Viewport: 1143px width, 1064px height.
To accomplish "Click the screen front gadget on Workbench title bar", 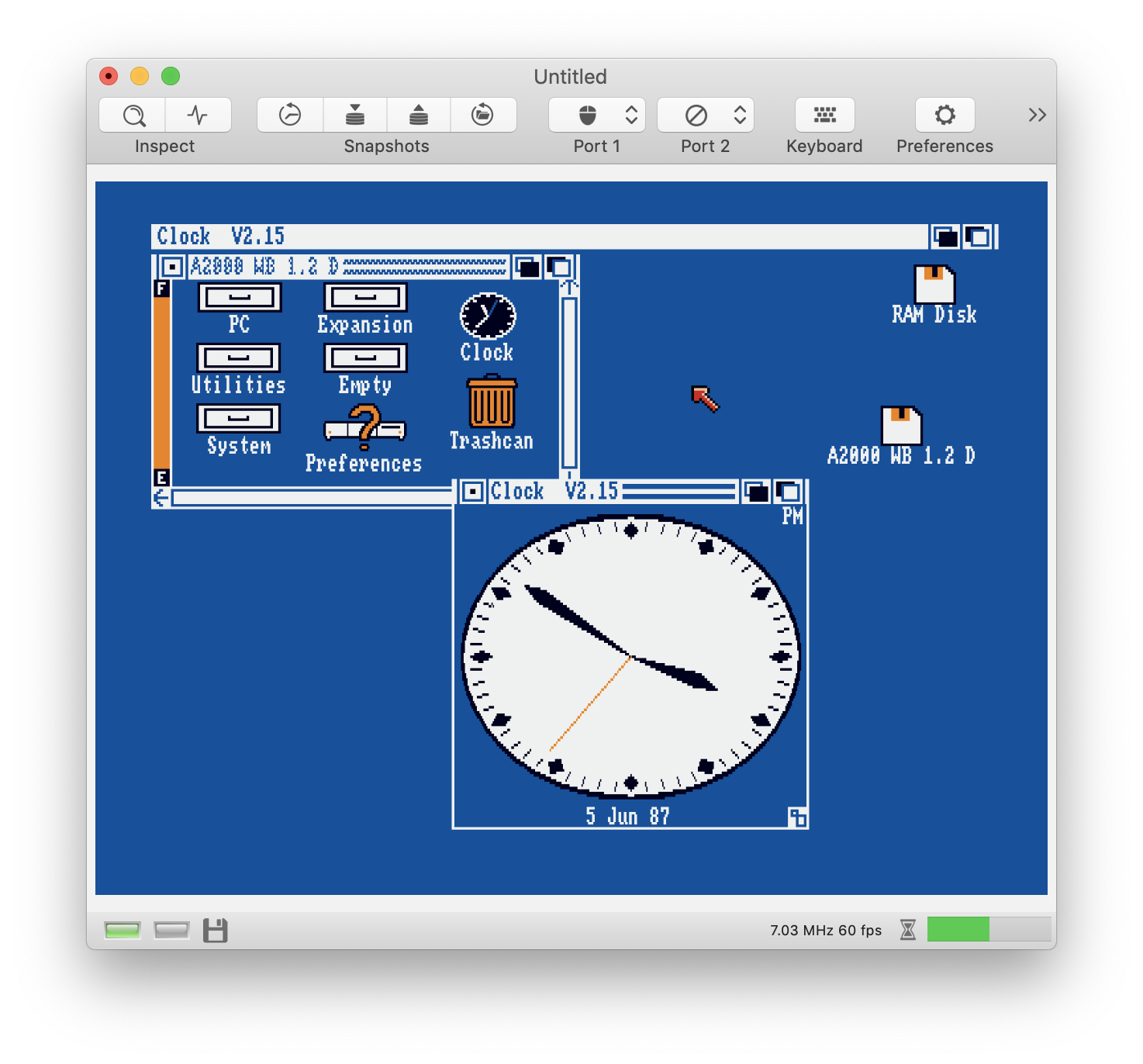I will tap(978, 237).
